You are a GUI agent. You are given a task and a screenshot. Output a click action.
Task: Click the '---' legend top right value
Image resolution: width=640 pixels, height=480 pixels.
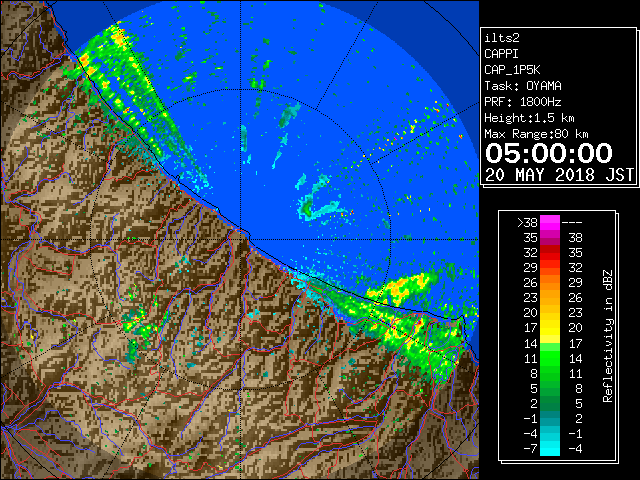tap(572, 222)
